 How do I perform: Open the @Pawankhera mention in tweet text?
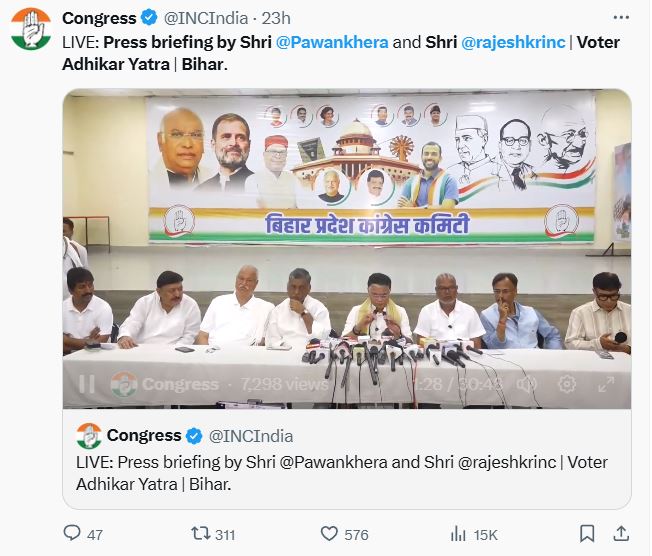pos(332,42)
